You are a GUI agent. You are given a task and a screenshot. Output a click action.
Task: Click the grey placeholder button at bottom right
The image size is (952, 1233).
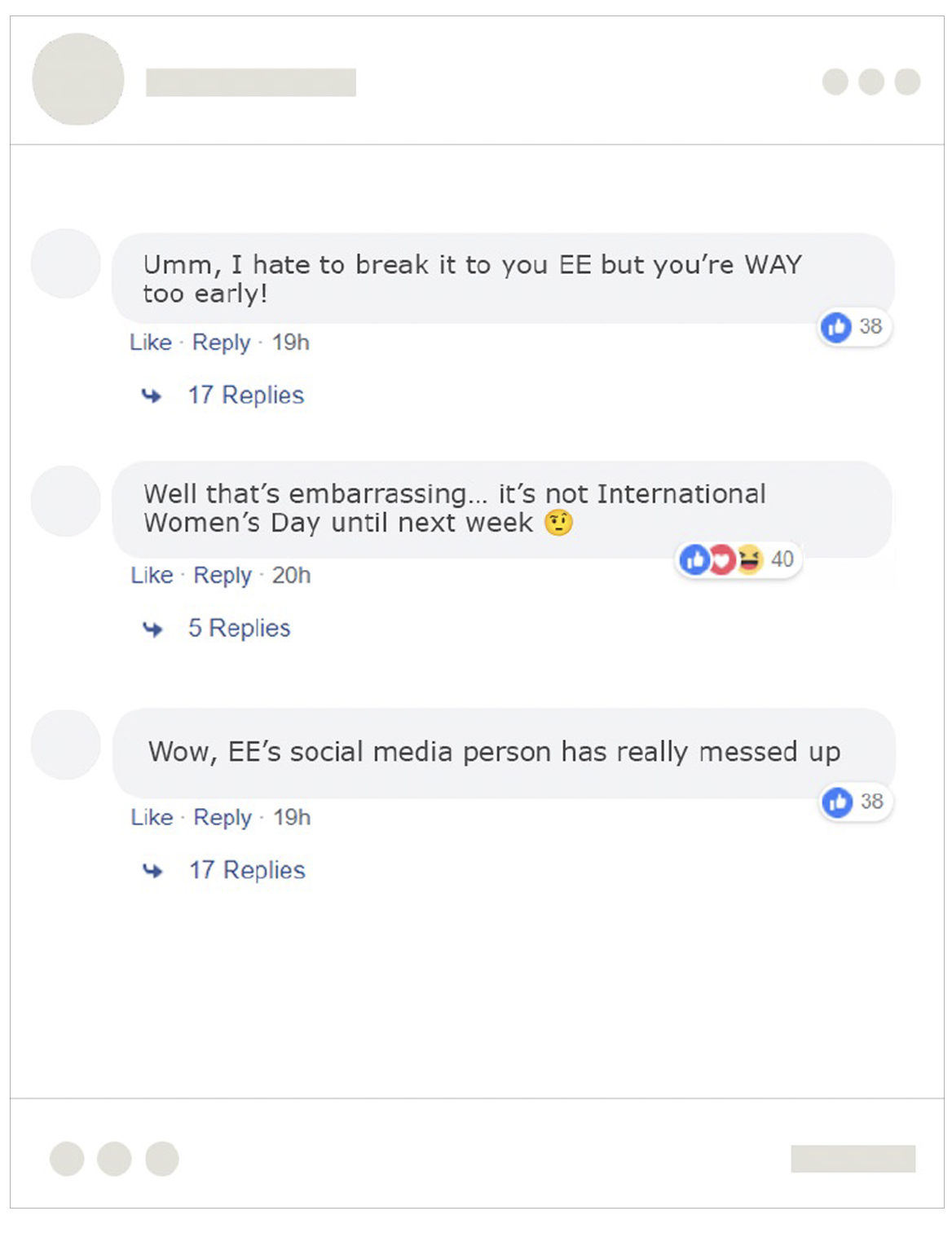(853, 1159)
